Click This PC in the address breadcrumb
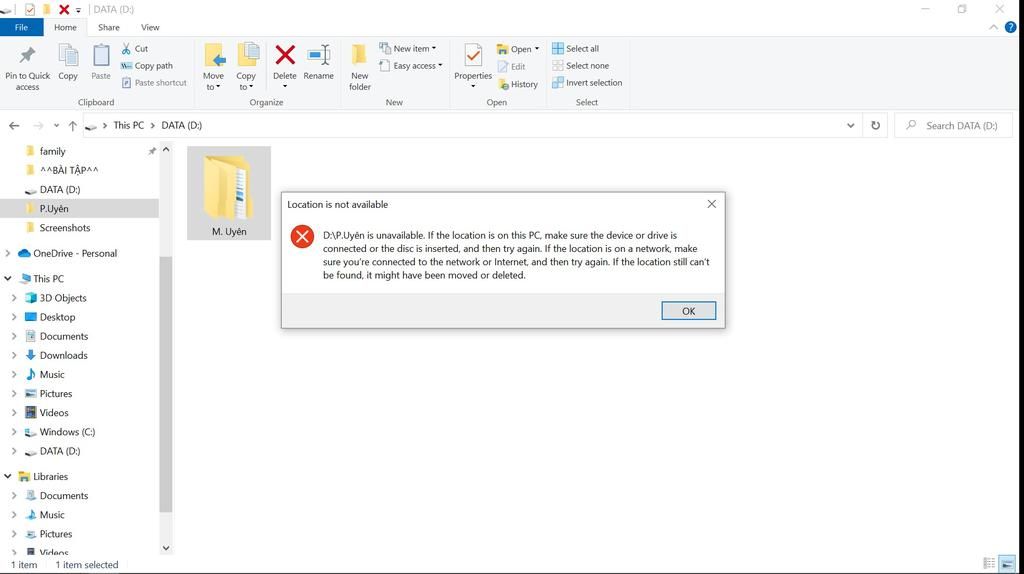The image size is (1024, 574). (x=129, y=125)
